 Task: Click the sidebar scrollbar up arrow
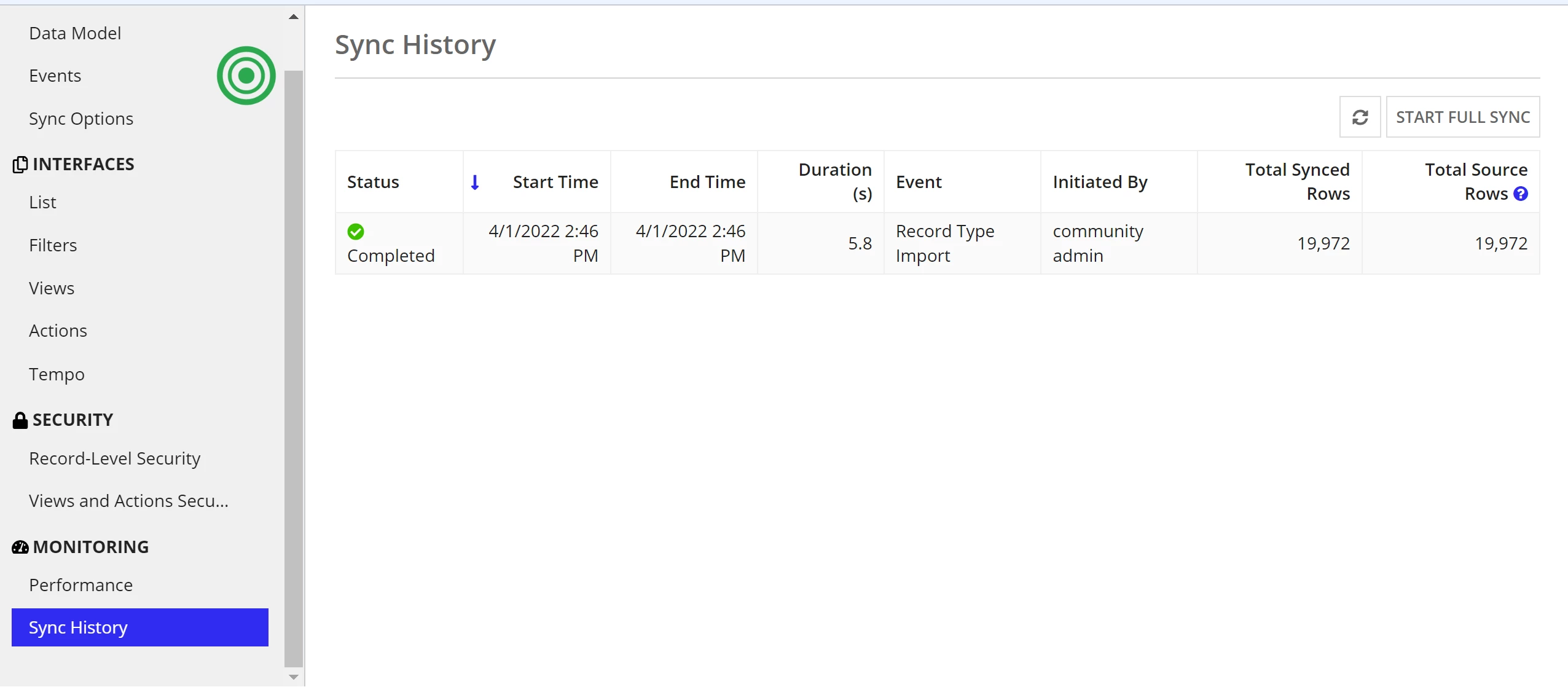(294, 17)
